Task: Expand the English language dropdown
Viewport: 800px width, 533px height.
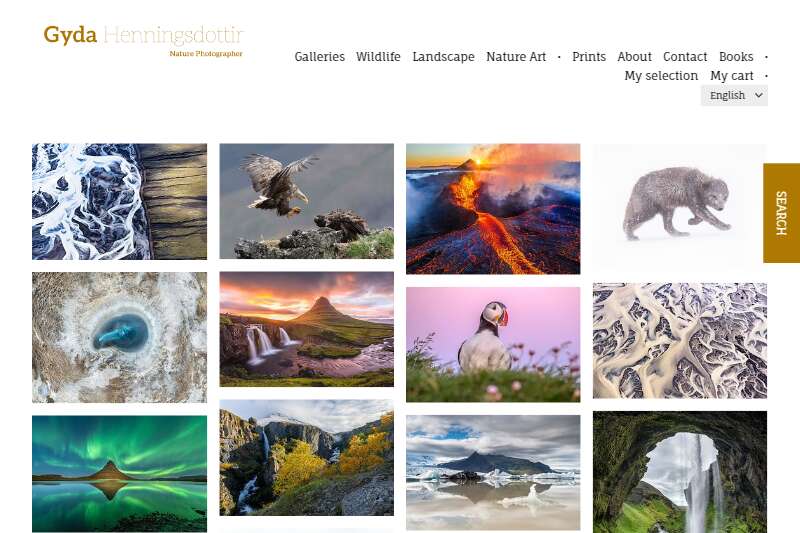Action: pos(734,95)
